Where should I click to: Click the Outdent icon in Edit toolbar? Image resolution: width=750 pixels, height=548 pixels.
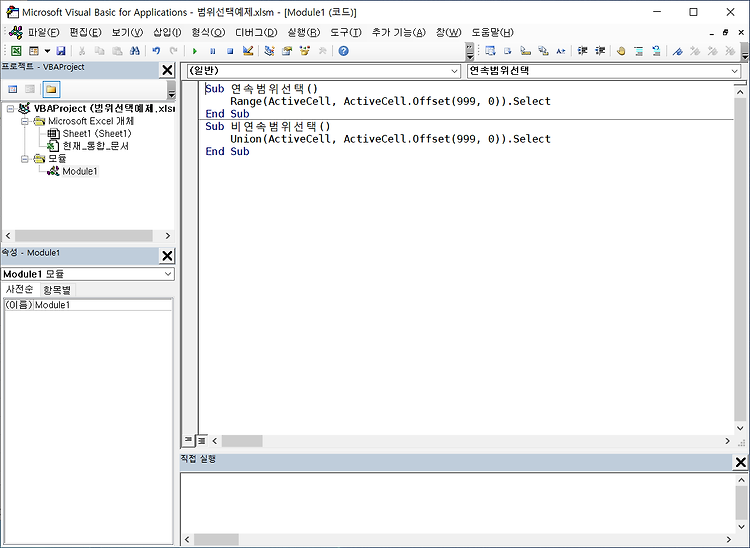tap(600, 51)
